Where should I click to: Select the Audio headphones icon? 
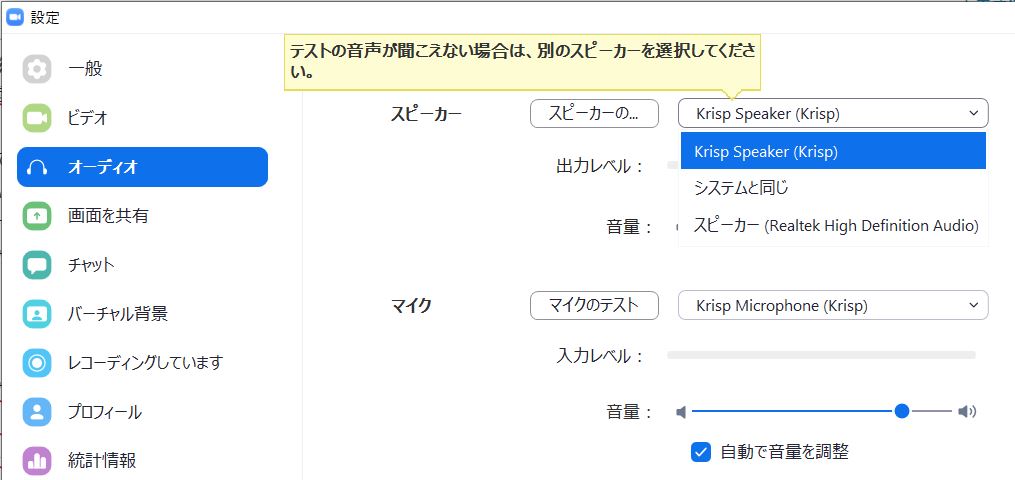[x=37, y=168]
